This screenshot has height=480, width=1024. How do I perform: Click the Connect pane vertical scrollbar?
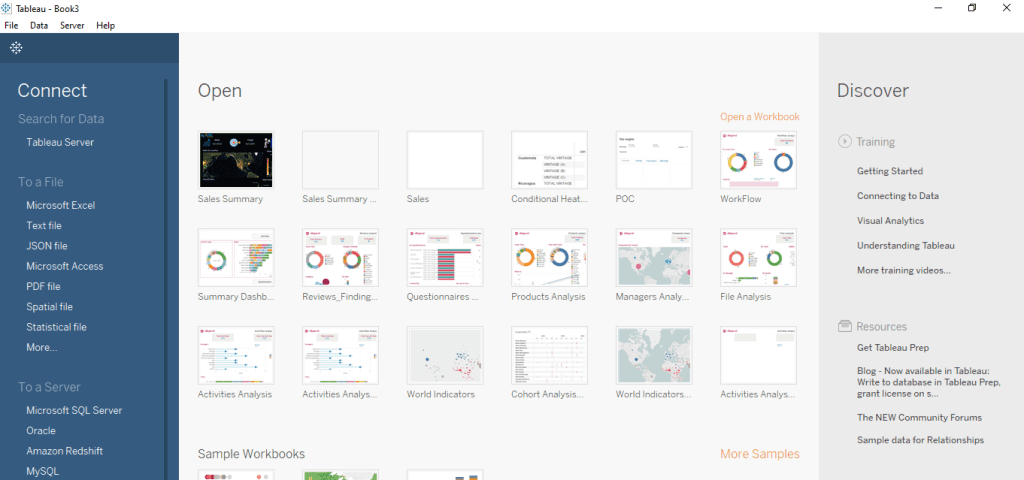tap(166, 280)
